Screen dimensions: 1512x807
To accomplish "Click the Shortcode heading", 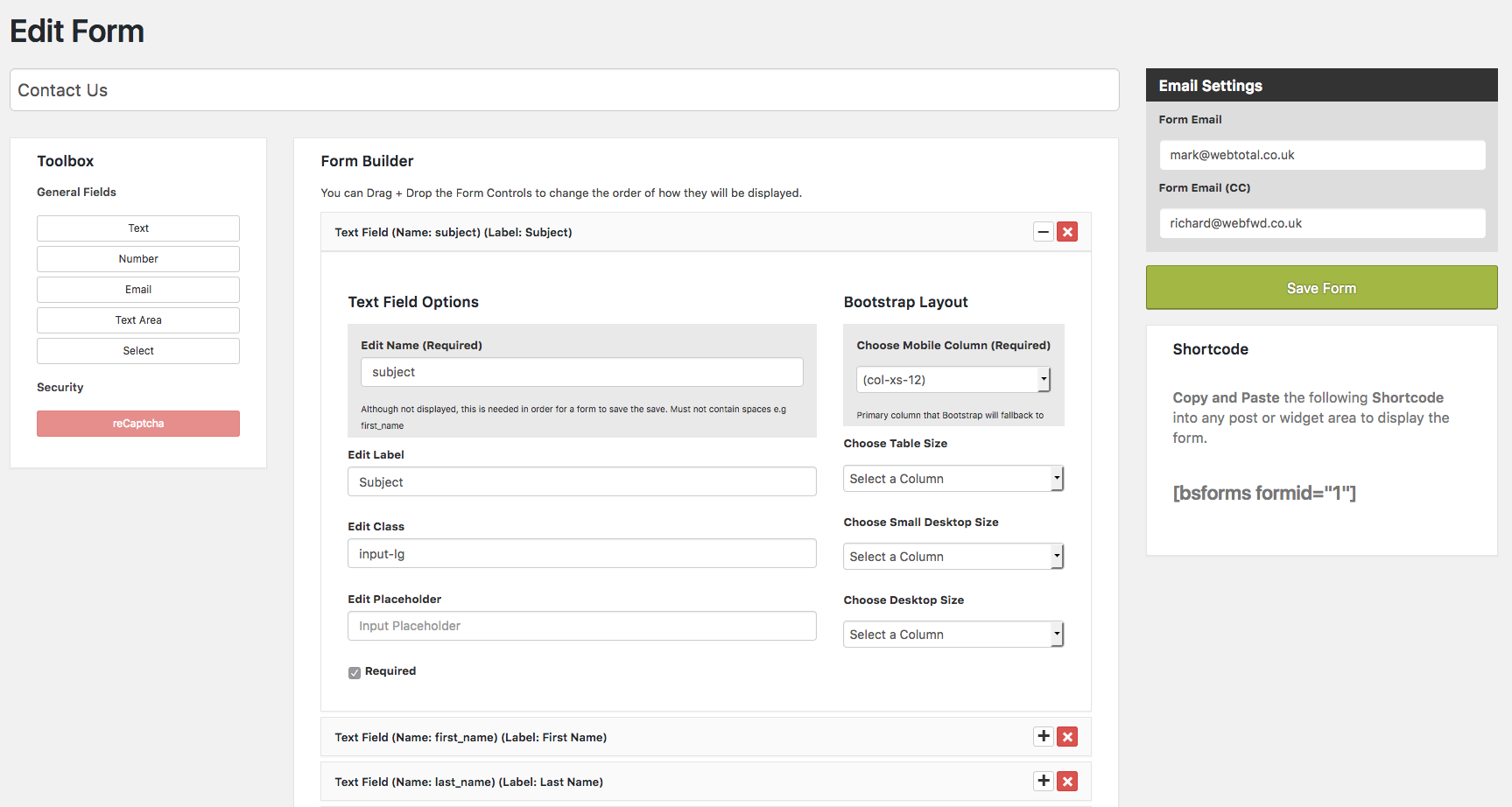I will coord(1210,349).
